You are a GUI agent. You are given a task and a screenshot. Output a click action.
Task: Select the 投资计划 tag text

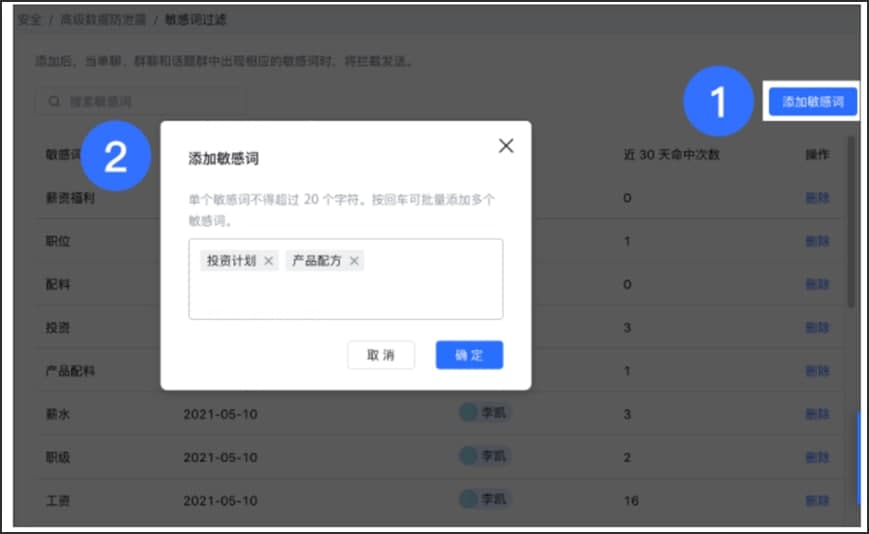tap(232, 261)
